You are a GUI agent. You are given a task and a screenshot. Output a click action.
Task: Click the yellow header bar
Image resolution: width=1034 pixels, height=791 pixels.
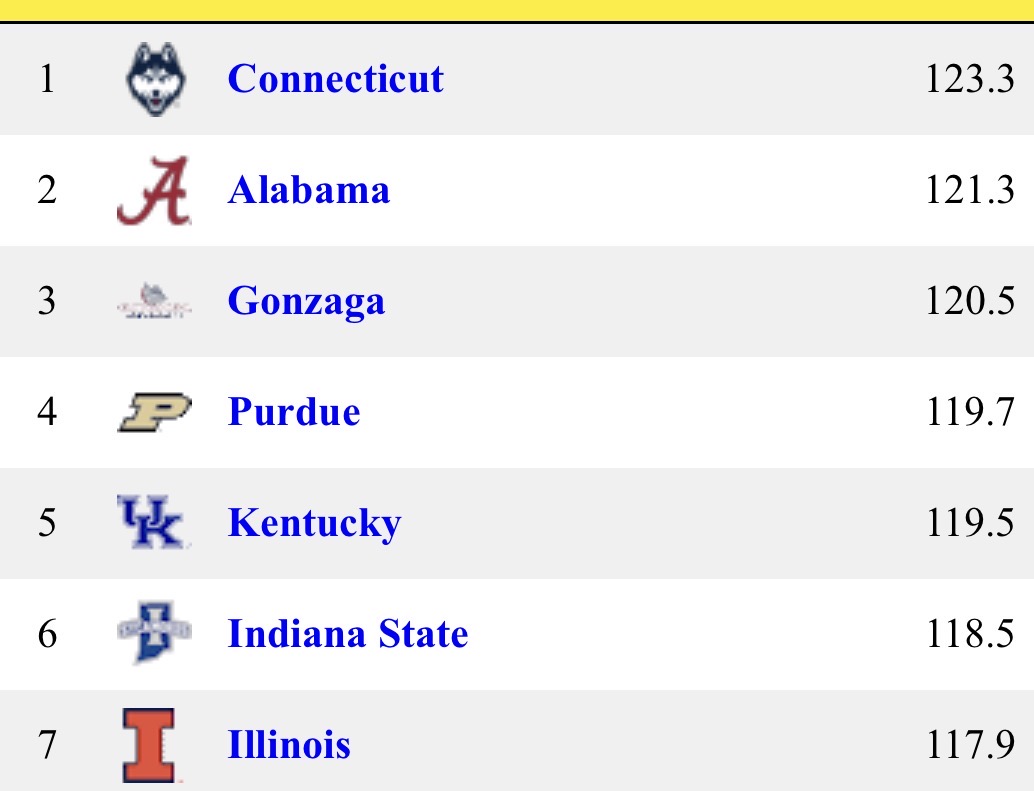tap(517, 10)
